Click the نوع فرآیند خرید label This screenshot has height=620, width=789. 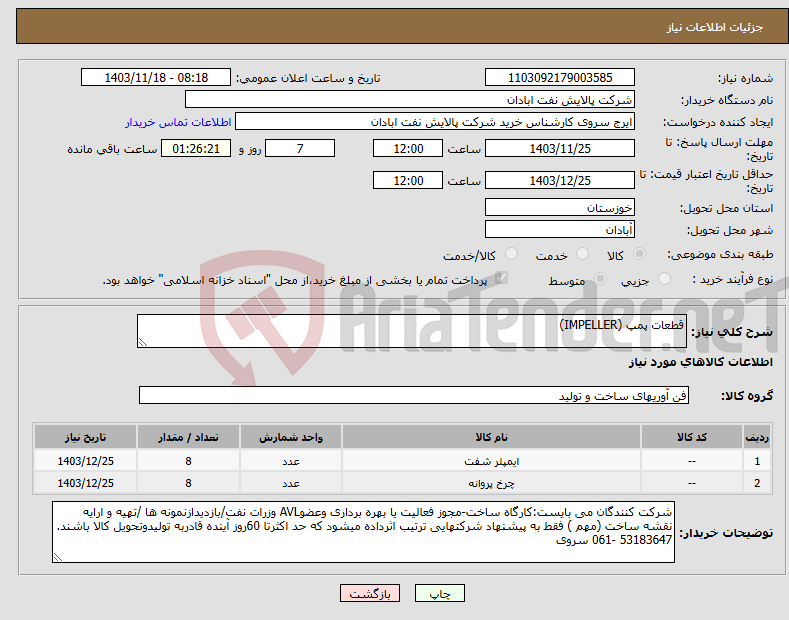733,279
